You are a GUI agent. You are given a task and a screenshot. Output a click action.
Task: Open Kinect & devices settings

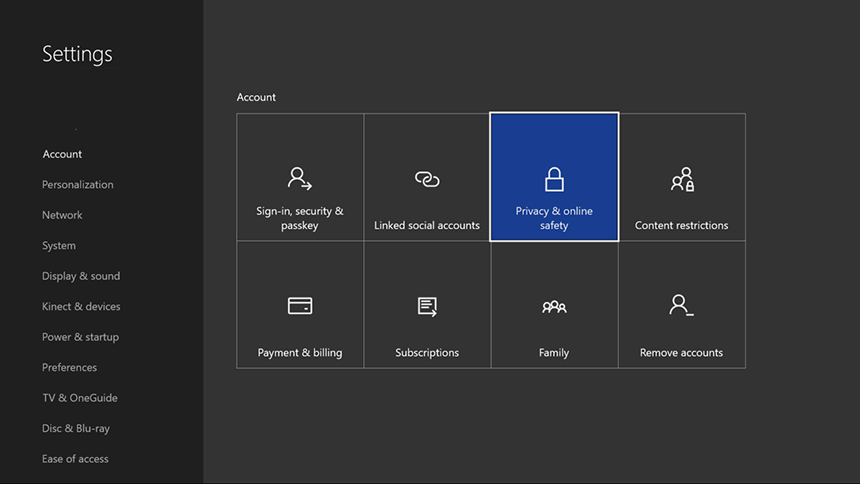click(x=81, y=307)
